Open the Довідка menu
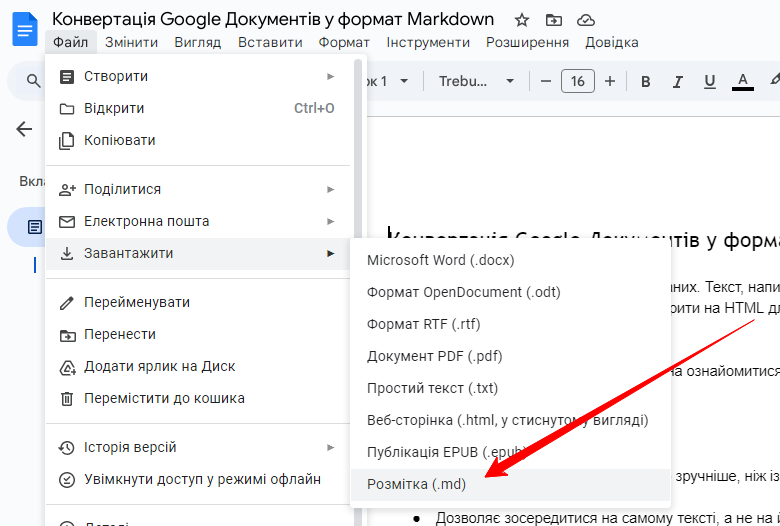This screenshot has width=780, height=526. coord(612,42)
